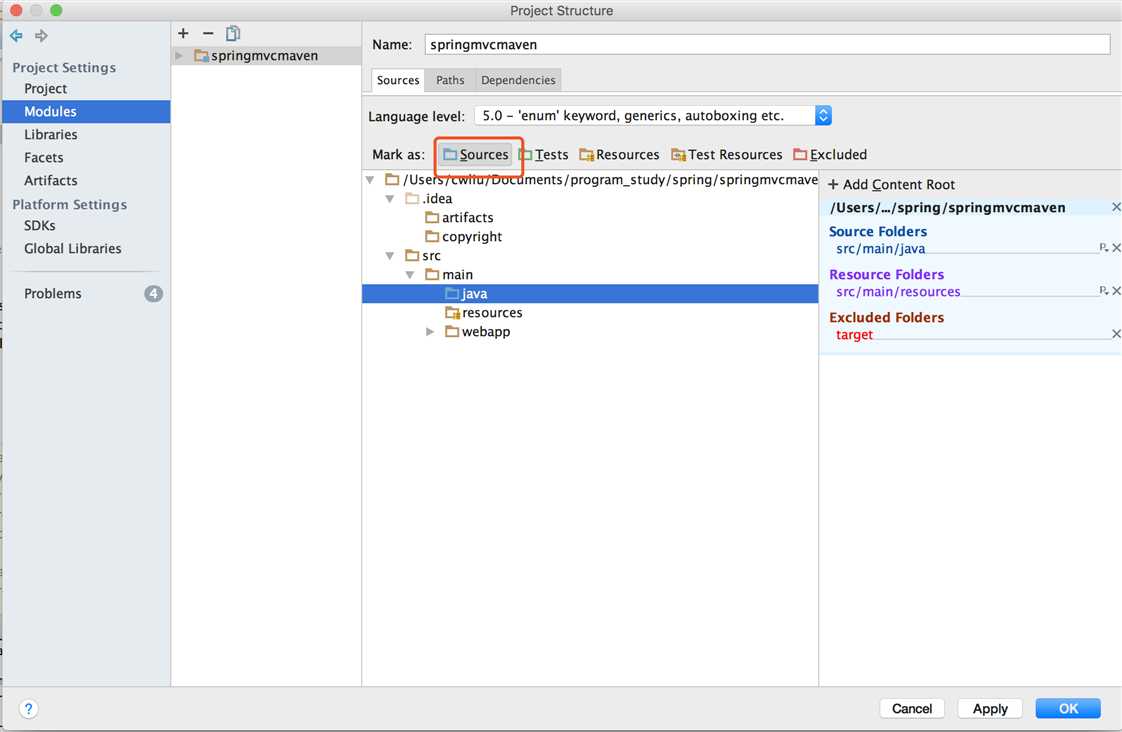Add a new module with plus icon

(x=183, y=33)
